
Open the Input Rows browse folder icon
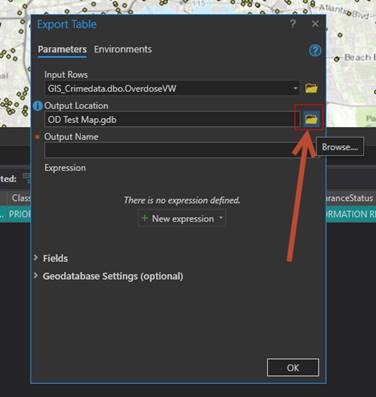coord(311,88)
